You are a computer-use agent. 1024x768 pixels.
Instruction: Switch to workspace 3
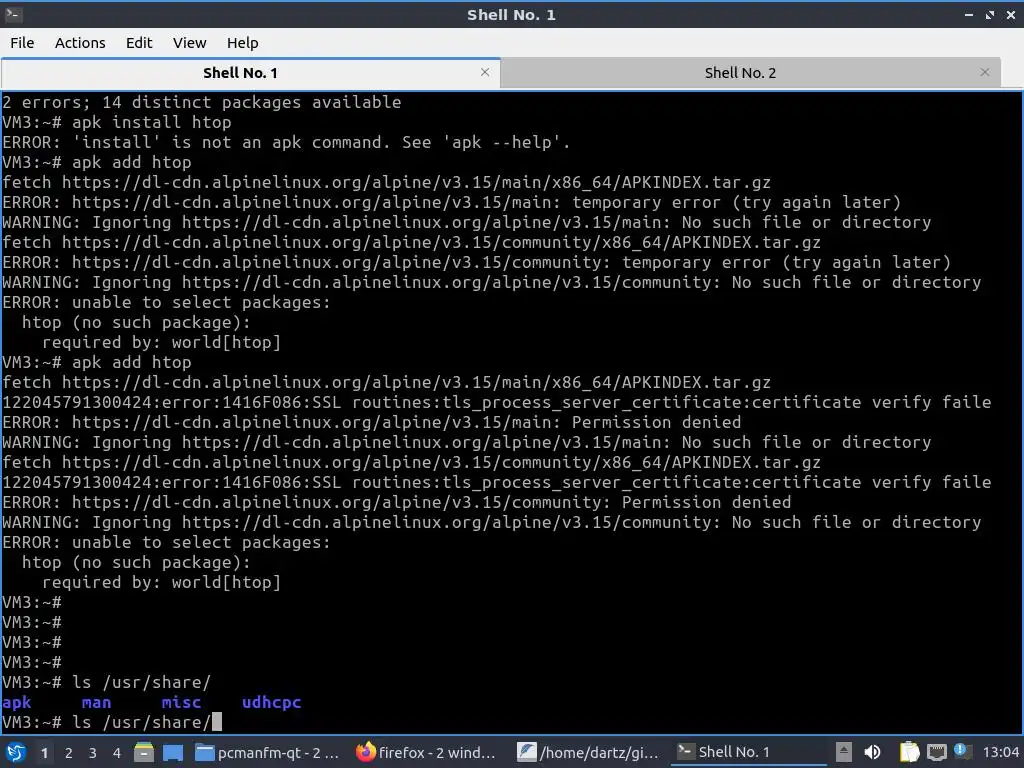tap(93, 753)
